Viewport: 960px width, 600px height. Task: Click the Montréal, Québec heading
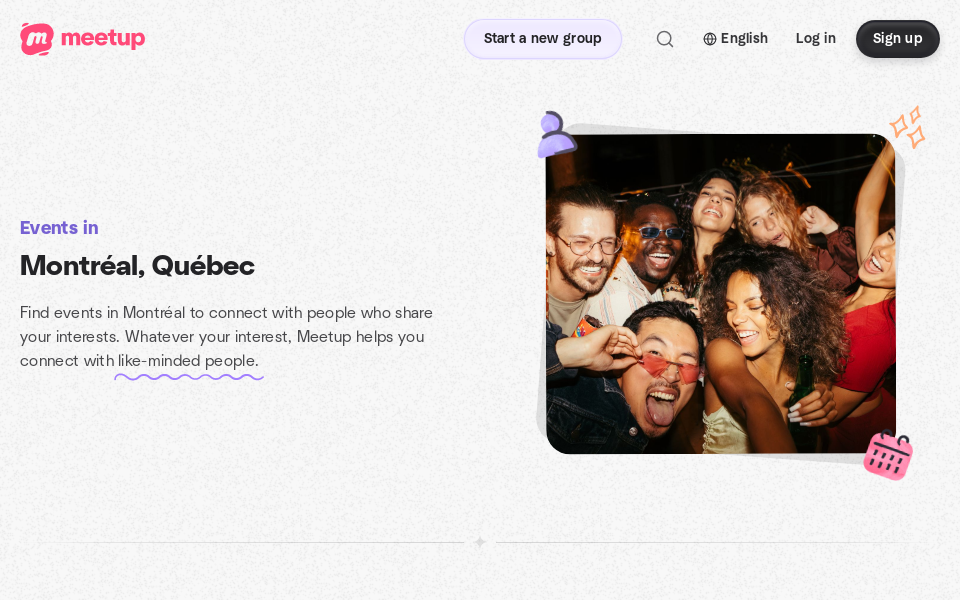[137, 266]
